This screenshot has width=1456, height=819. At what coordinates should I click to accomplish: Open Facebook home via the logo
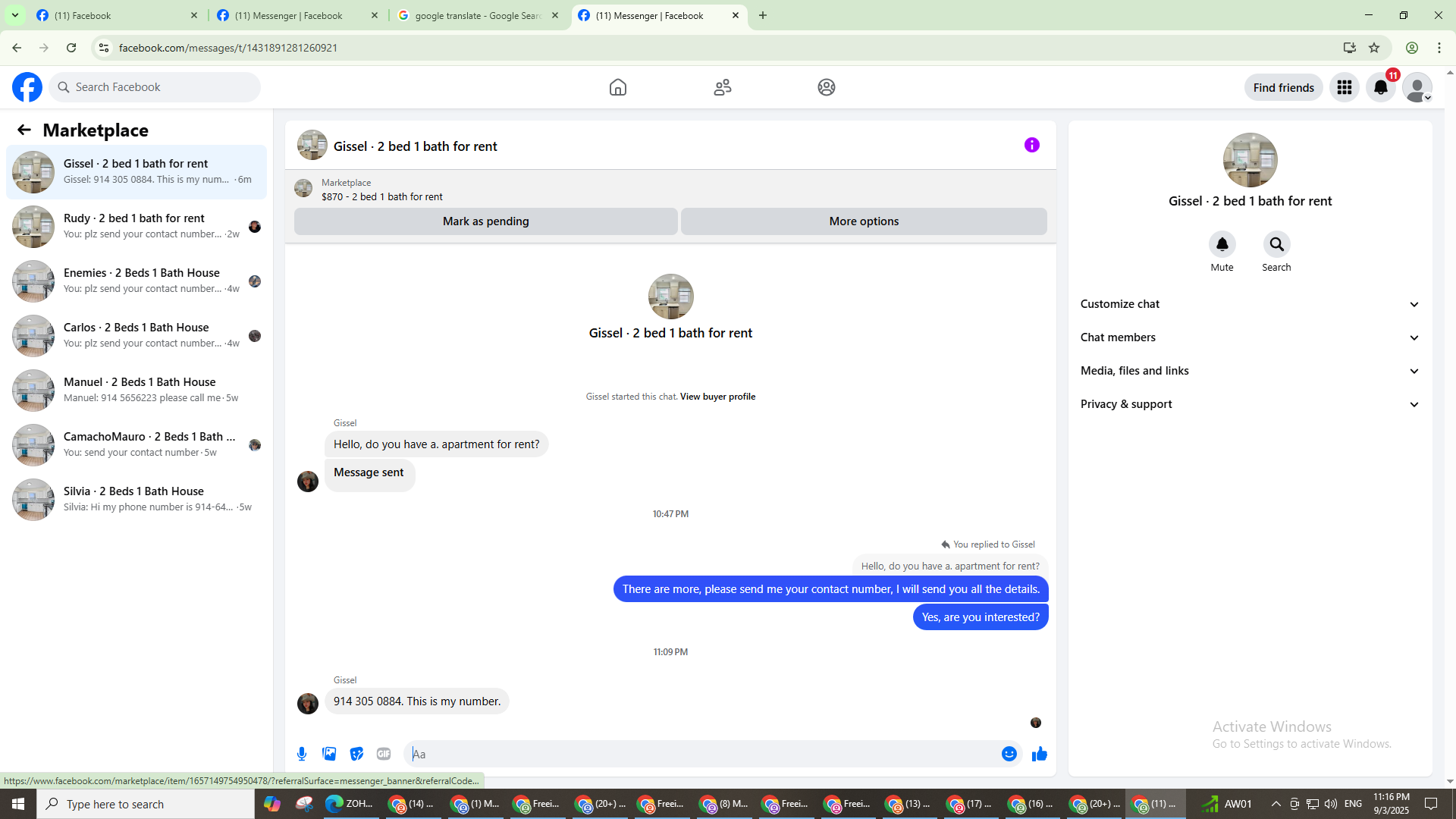pos(27,87)
